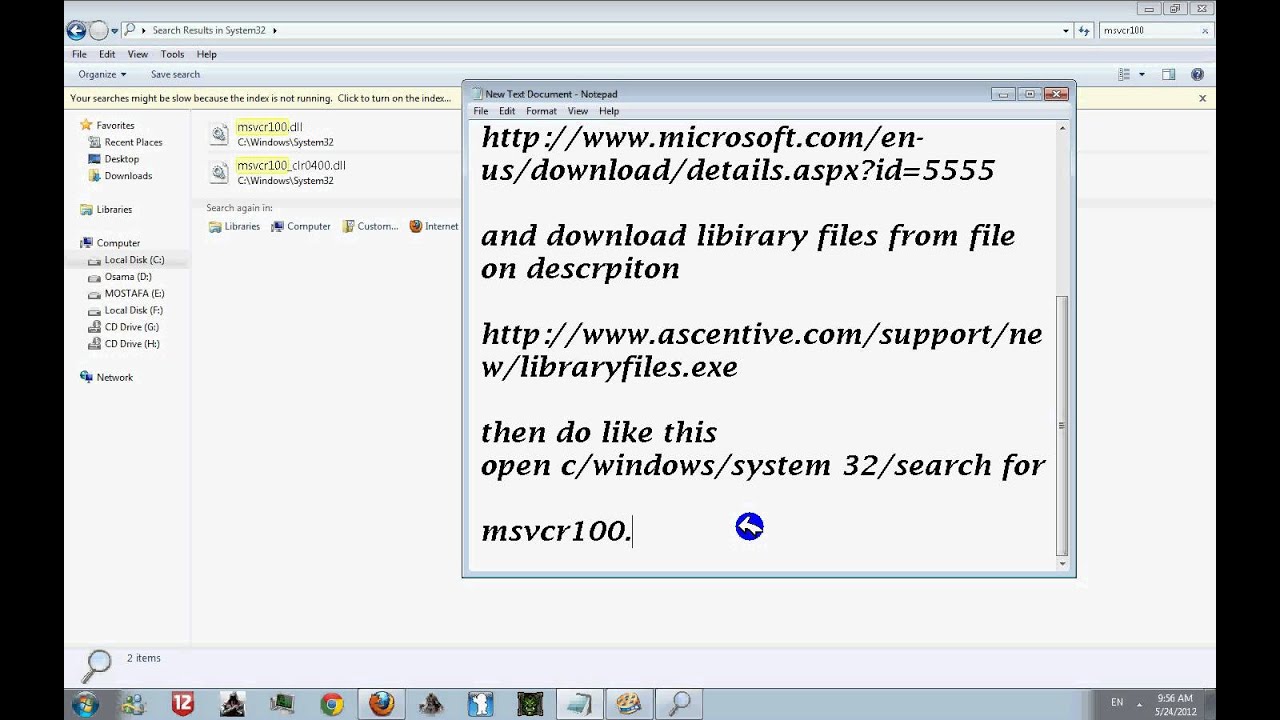Open CD Drive (G:) in the sidebar
Screen dimensions: 1280x720
(131, 327)
